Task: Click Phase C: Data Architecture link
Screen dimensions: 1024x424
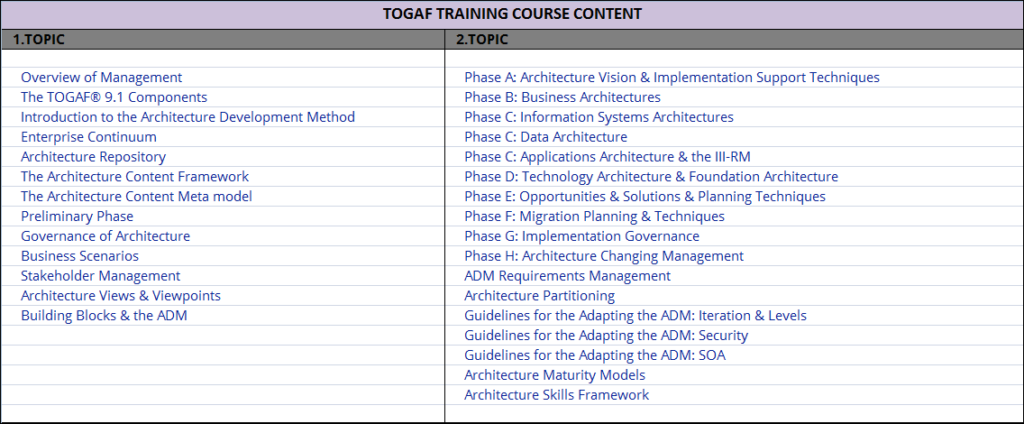Action: 546,137
